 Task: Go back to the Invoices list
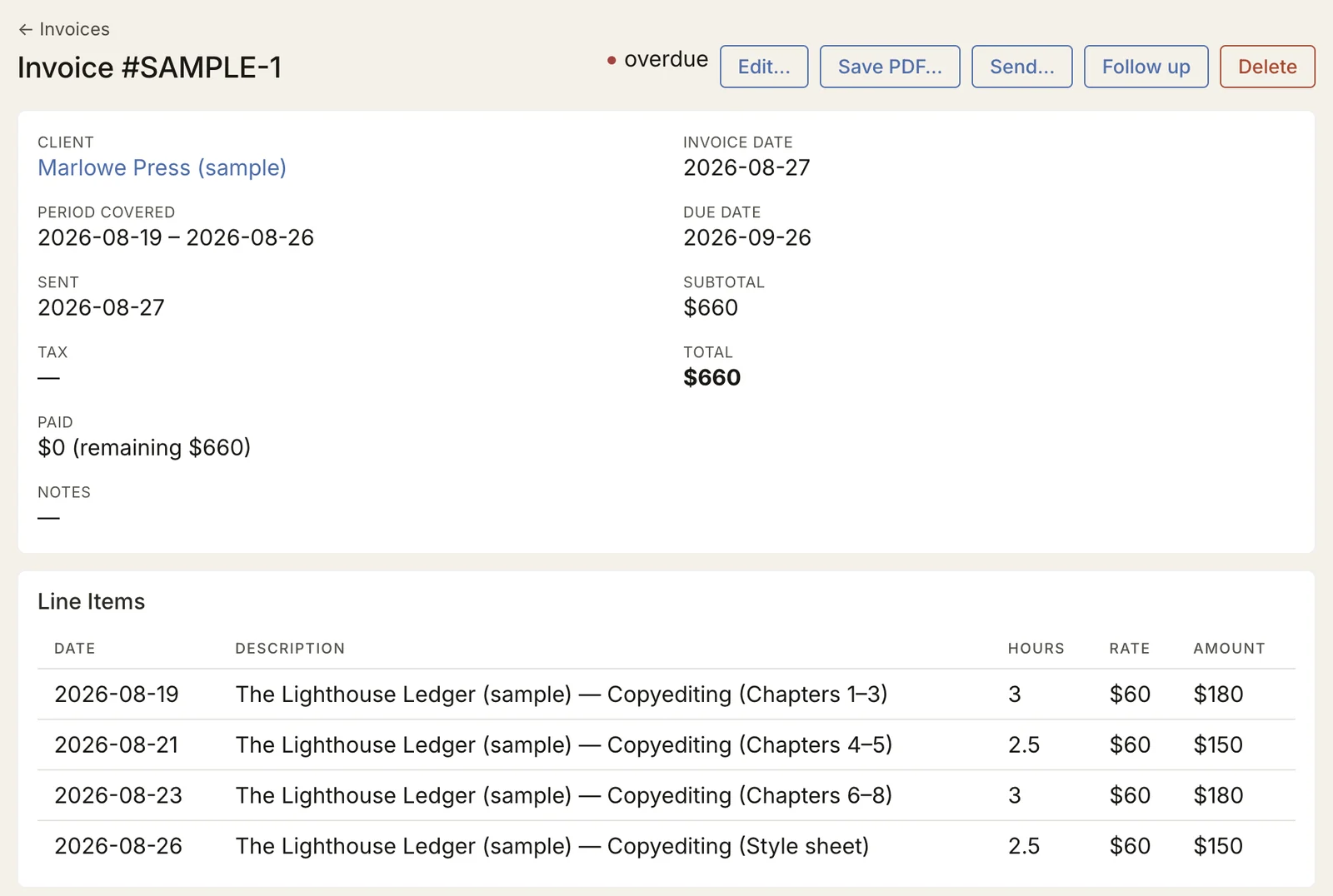64,29
